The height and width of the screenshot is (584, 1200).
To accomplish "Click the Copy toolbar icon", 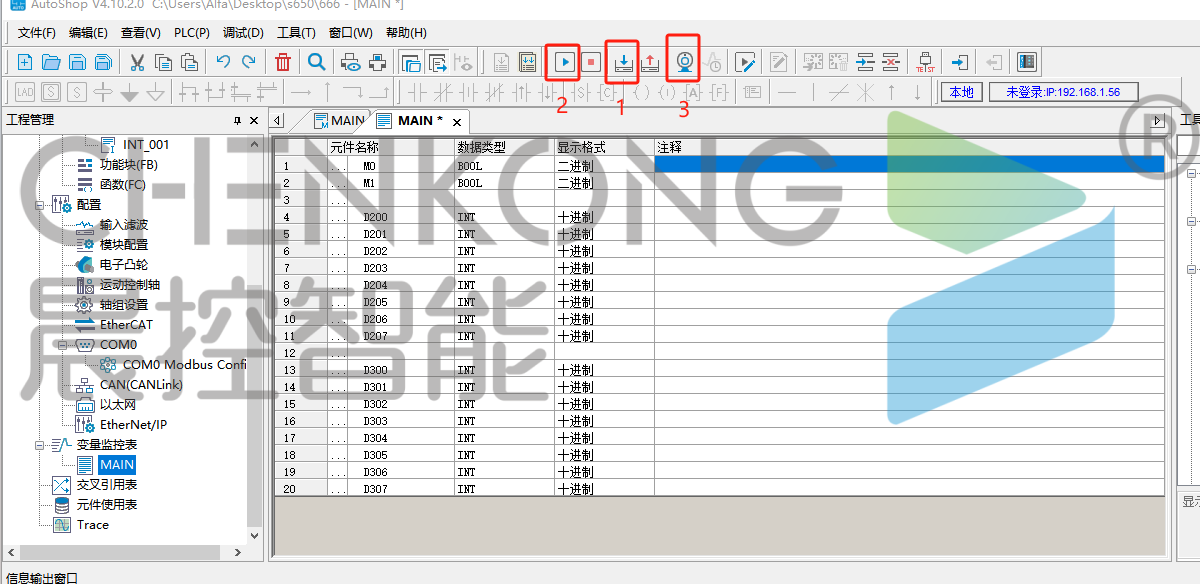I will (163, 62).
